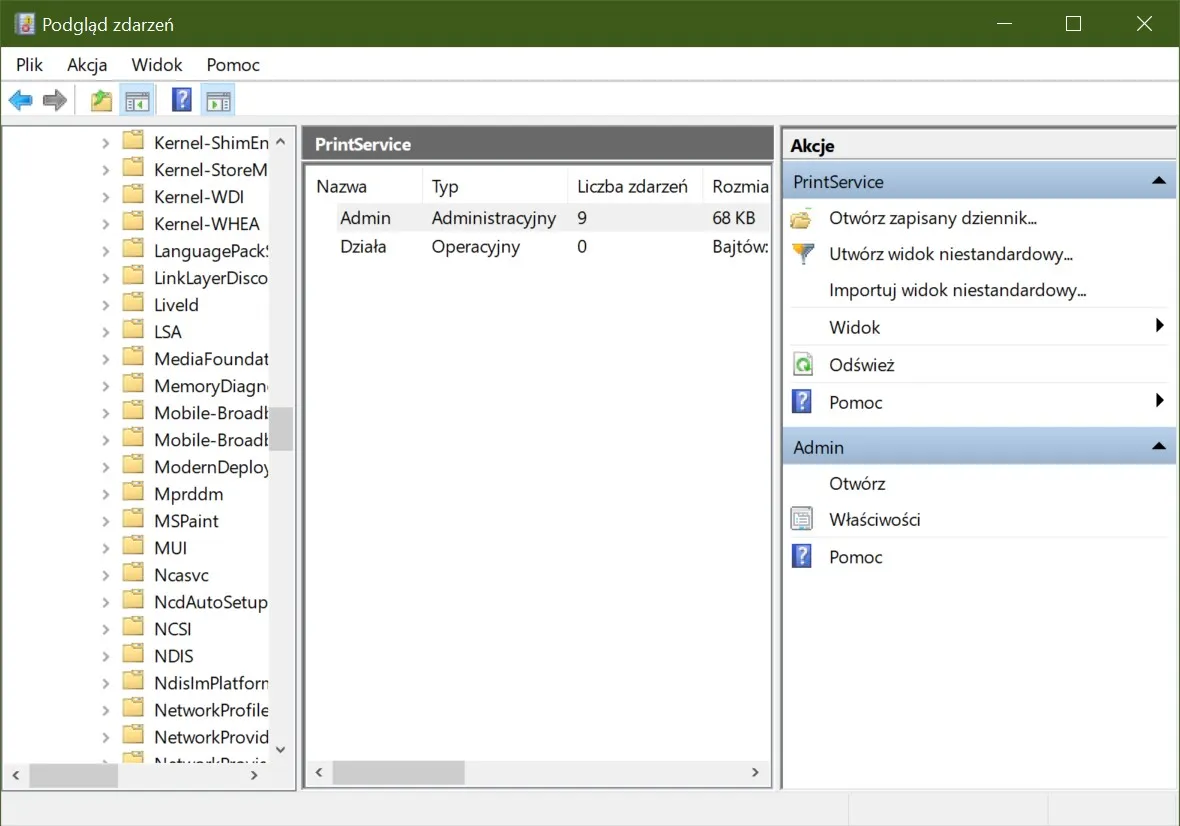Viewport: 1180px width, 826px height.
Task: Click the Forward navigation arrow in the toolbar
Action: [x=55, y=99]
